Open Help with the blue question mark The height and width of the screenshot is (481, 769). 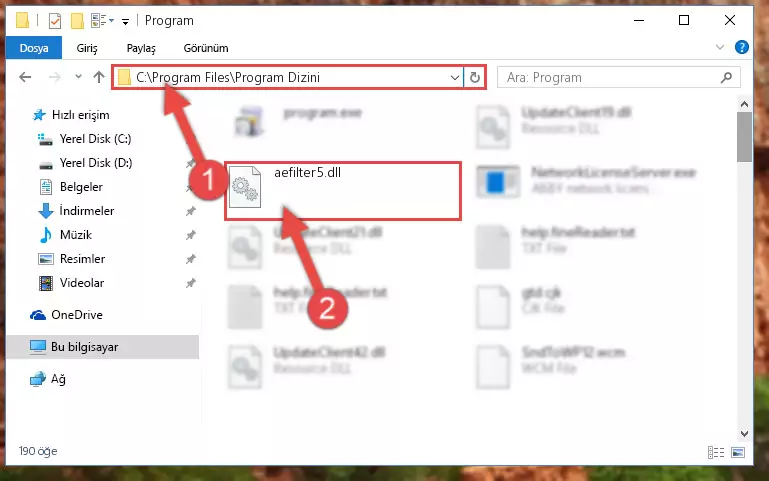coord(742,47)
